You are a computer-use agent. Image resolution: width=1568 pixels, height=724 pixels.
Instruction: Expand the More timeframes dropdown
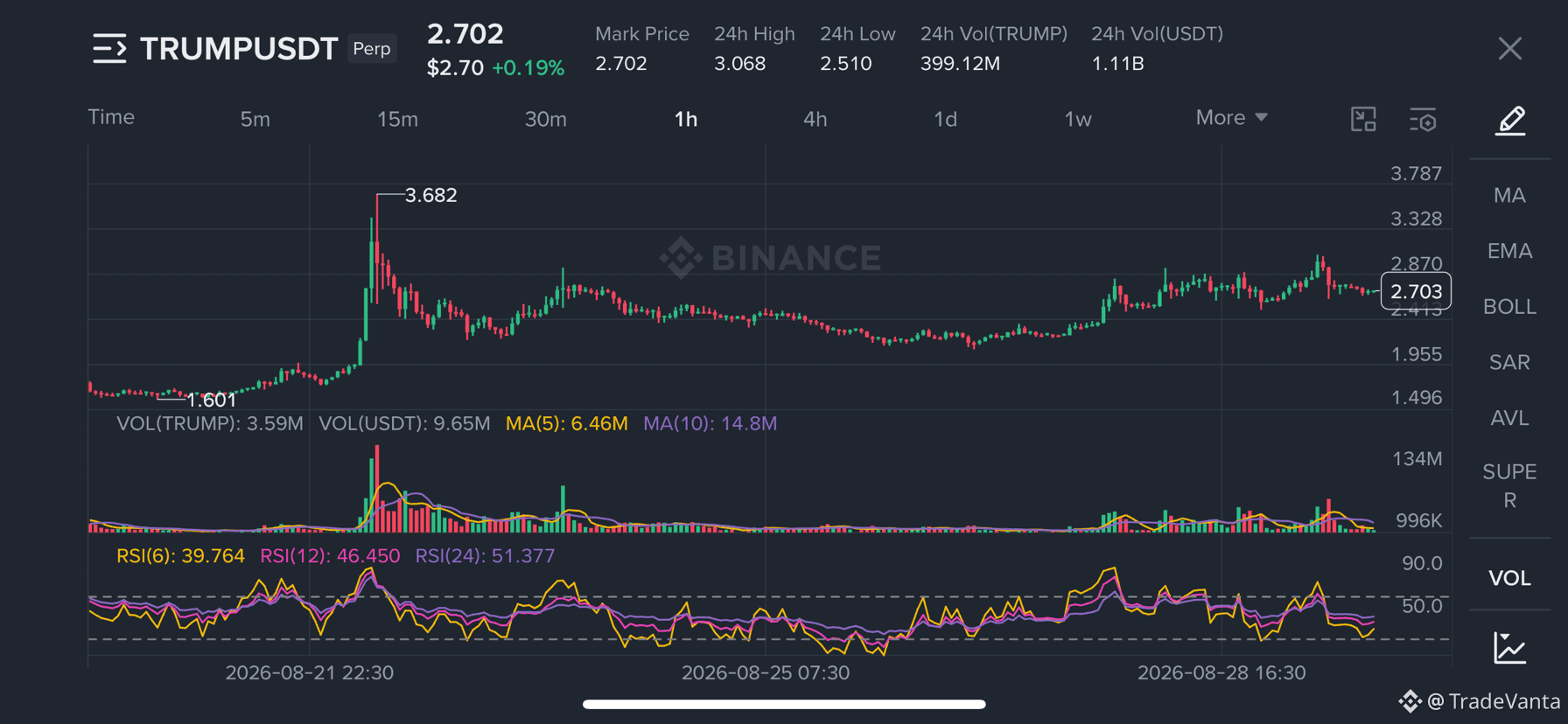click(x=1232, y=118)
